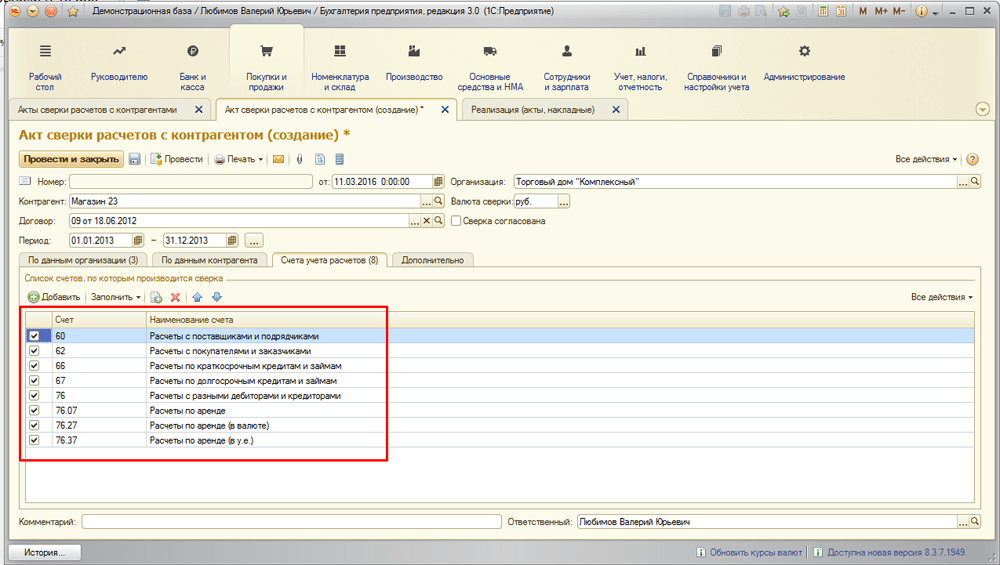Move account row up with blue arrow
The image size is (1000, 565).
click(197, 297)
